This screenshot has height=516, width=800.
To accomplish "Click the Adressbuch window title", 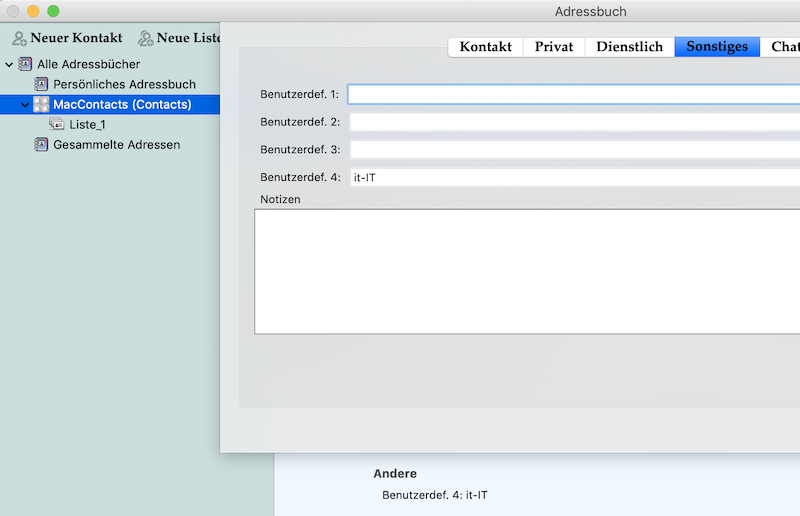I will [x=590, y=11].
